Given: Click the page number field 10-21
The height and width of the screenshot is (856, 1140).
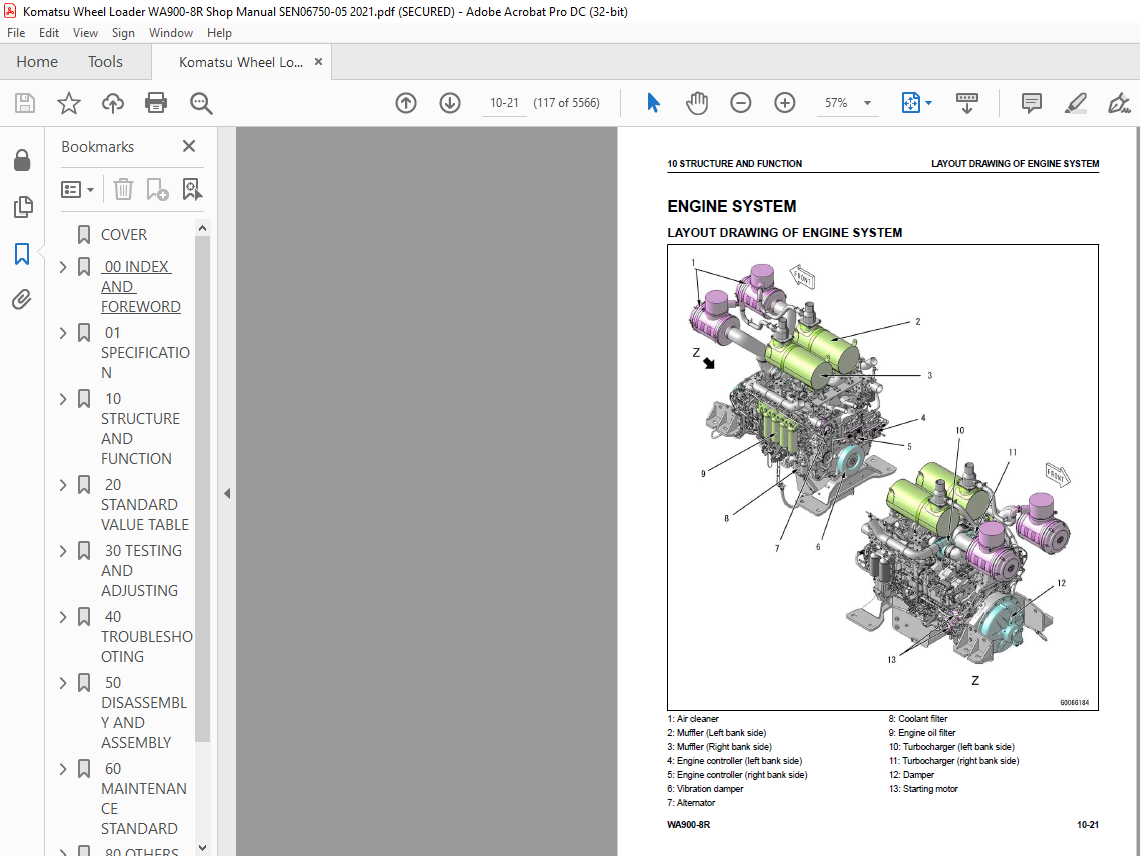Looking at the screenshot, I should click(x=505, y=103).
